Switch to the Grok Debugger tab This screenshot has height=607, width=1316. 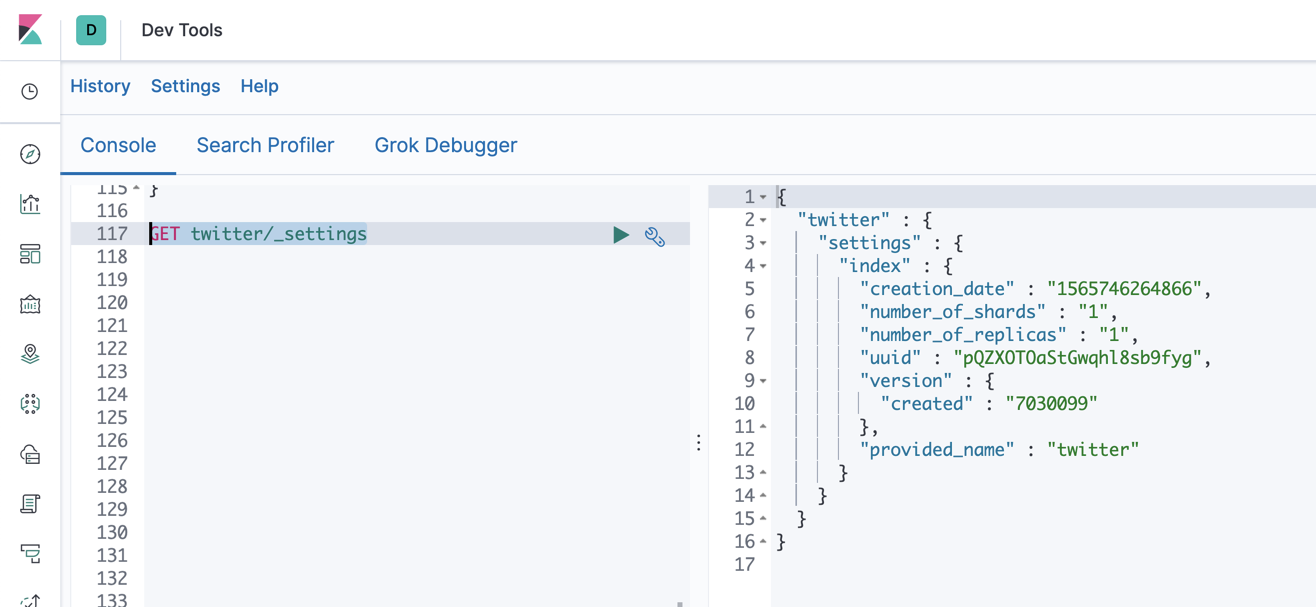click(x=445, y=144)
